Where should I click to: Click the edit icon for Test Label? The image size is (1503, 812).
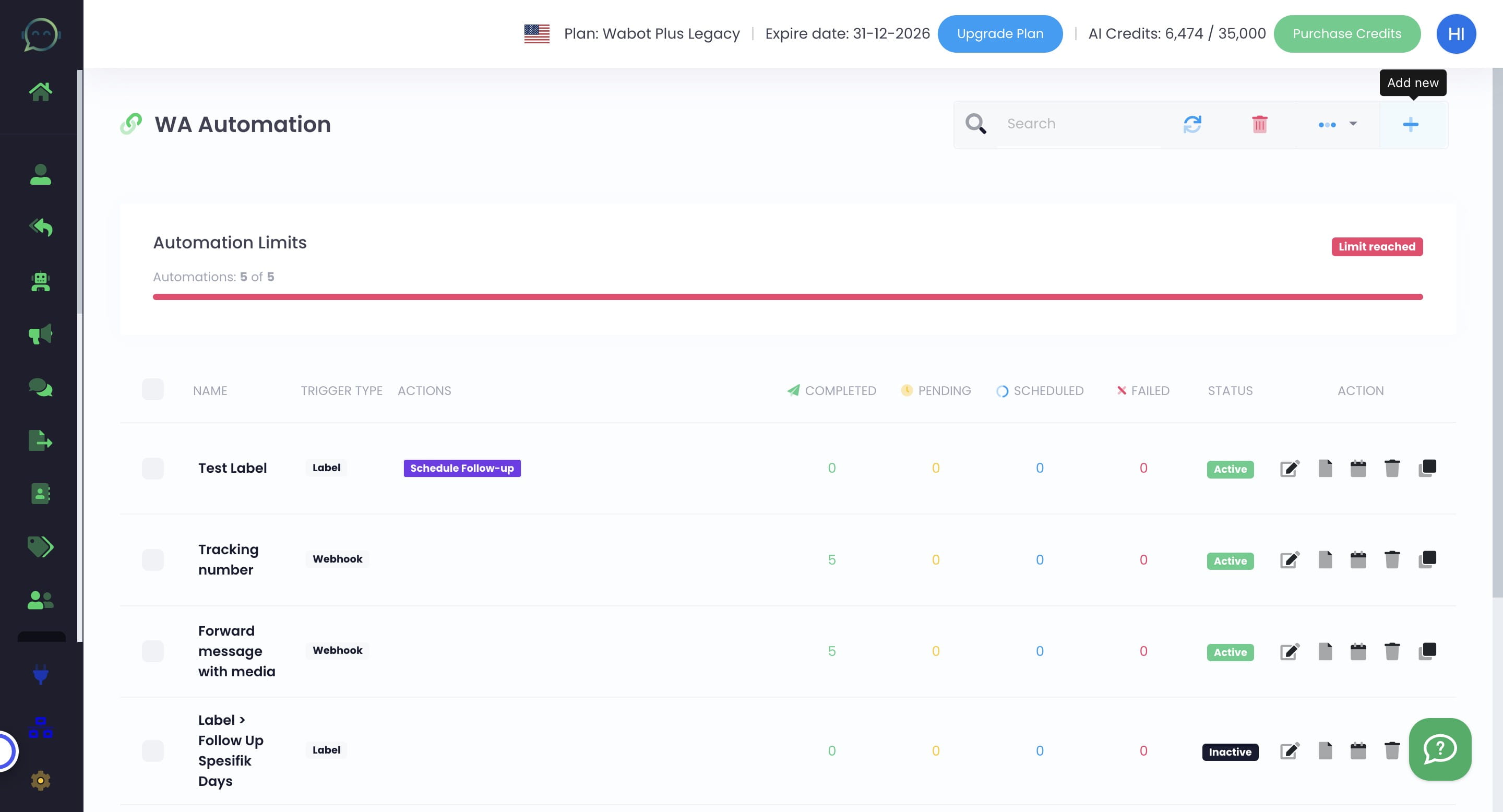coord(1290,469)
